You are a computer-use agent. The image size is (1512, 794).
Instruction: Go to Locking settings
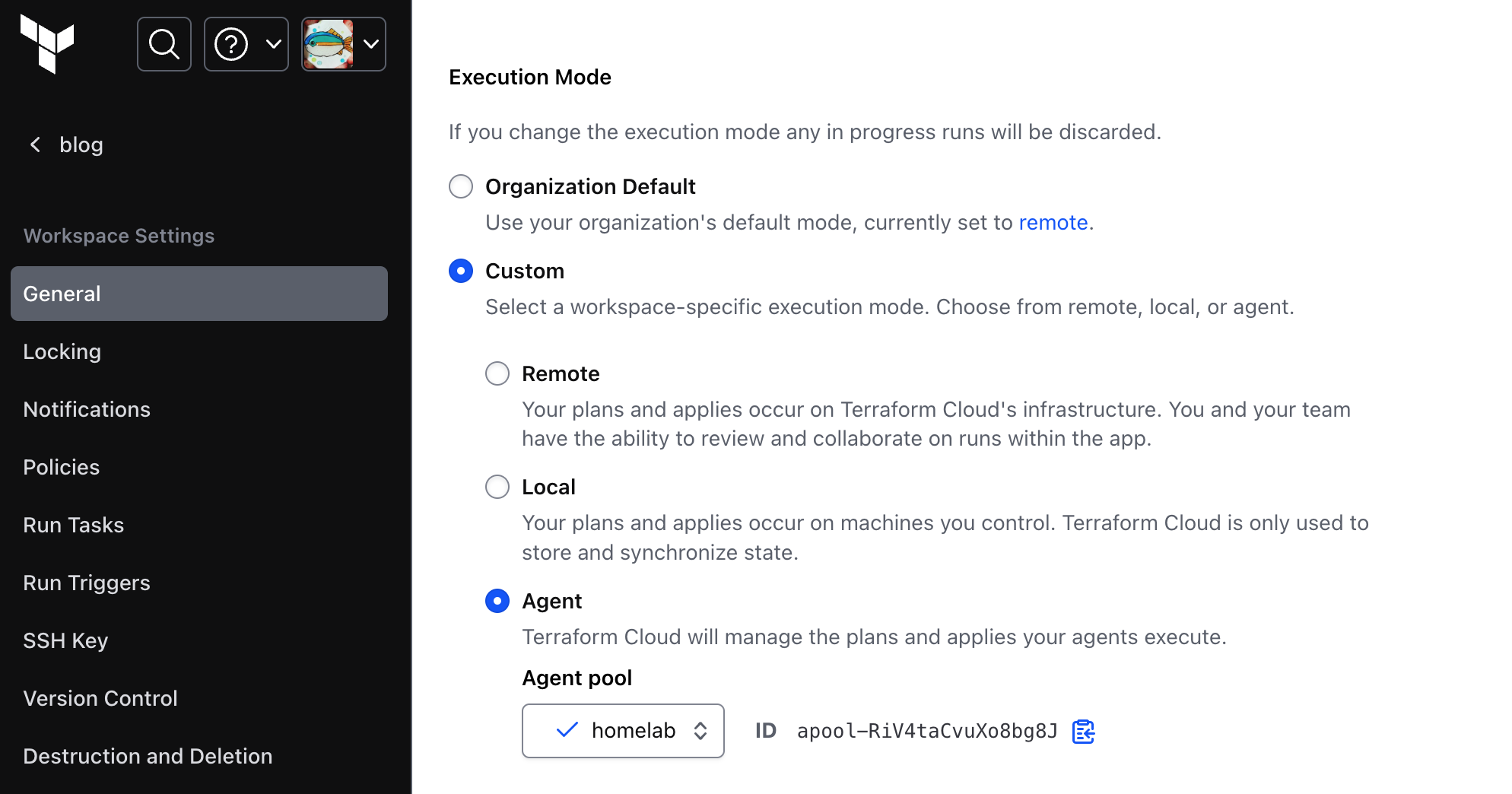pos(62,351)
